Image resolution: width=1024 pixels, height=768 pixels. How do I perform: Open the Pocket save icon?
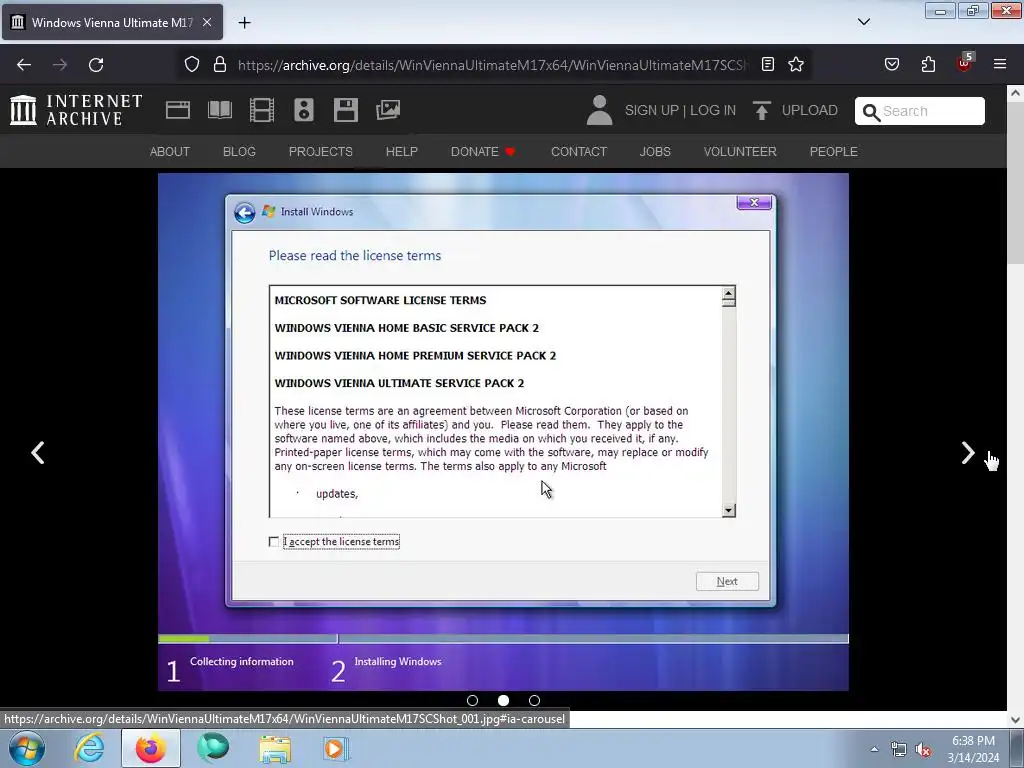point(891,64)
